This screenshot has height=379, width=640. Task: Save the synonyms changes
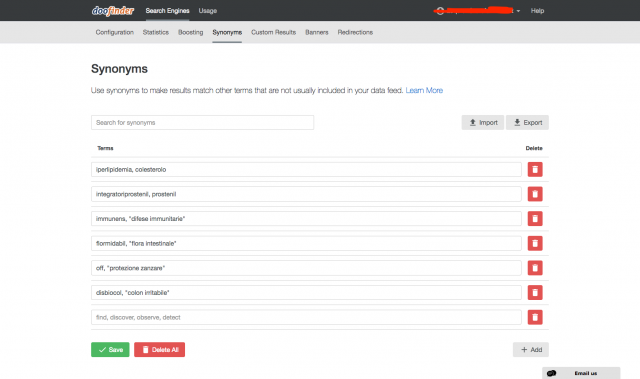coord(110,350)
